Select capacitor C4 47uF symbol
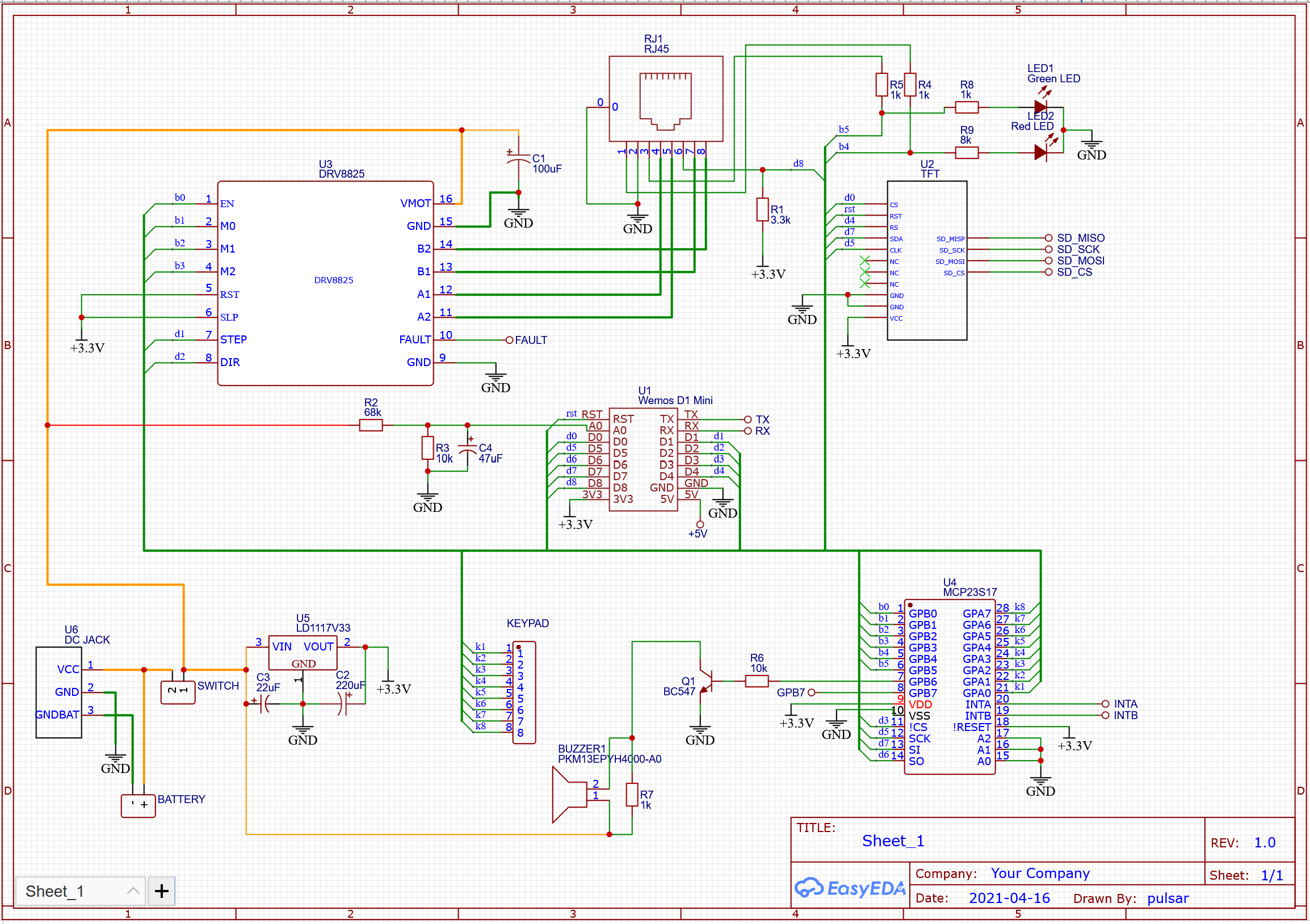Image resolution: width=1310 pixels, height=924 pixels. [467, 448]
